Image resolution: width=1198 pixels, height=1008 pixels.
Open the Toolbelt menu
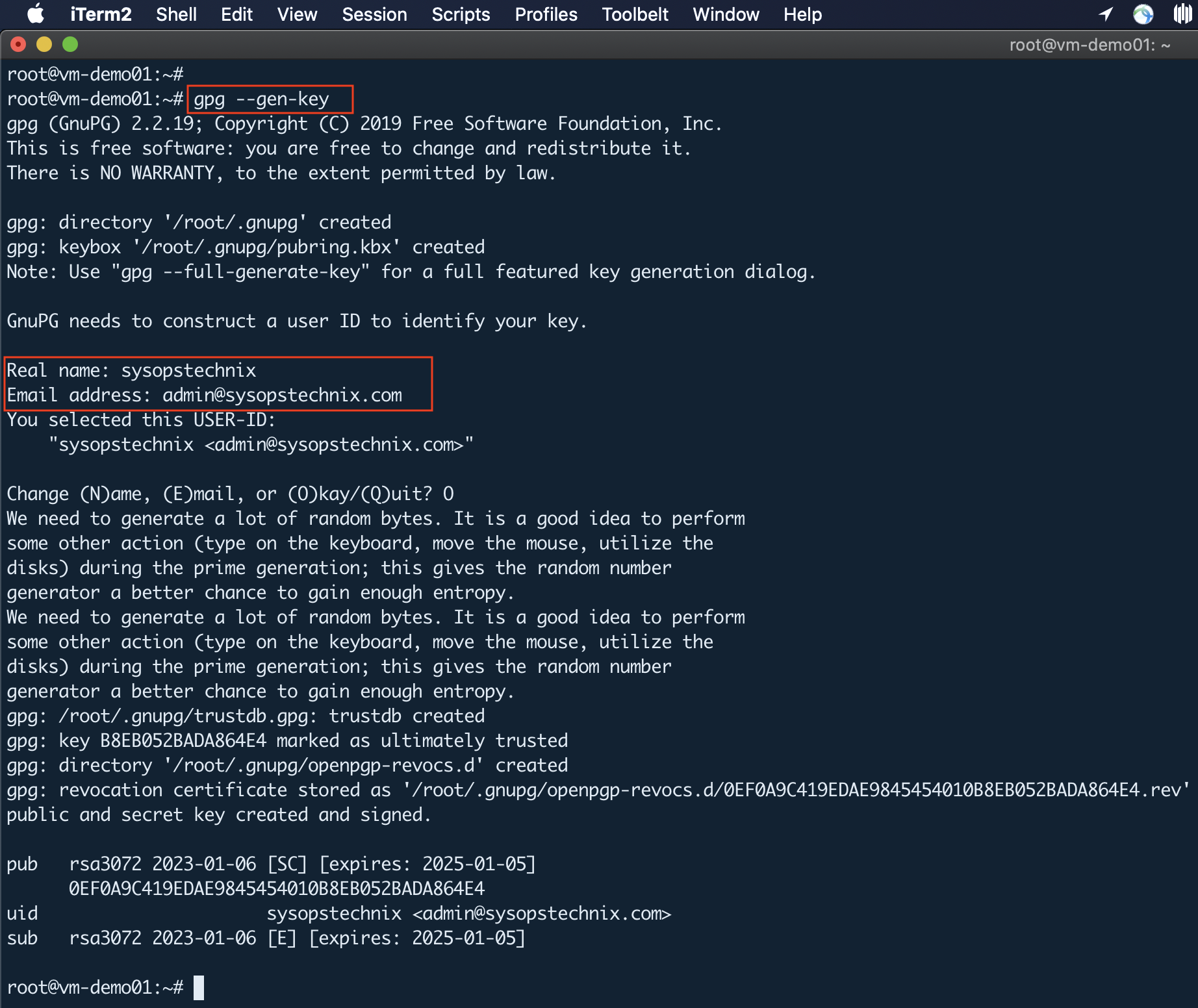click(x=635, y=14)
